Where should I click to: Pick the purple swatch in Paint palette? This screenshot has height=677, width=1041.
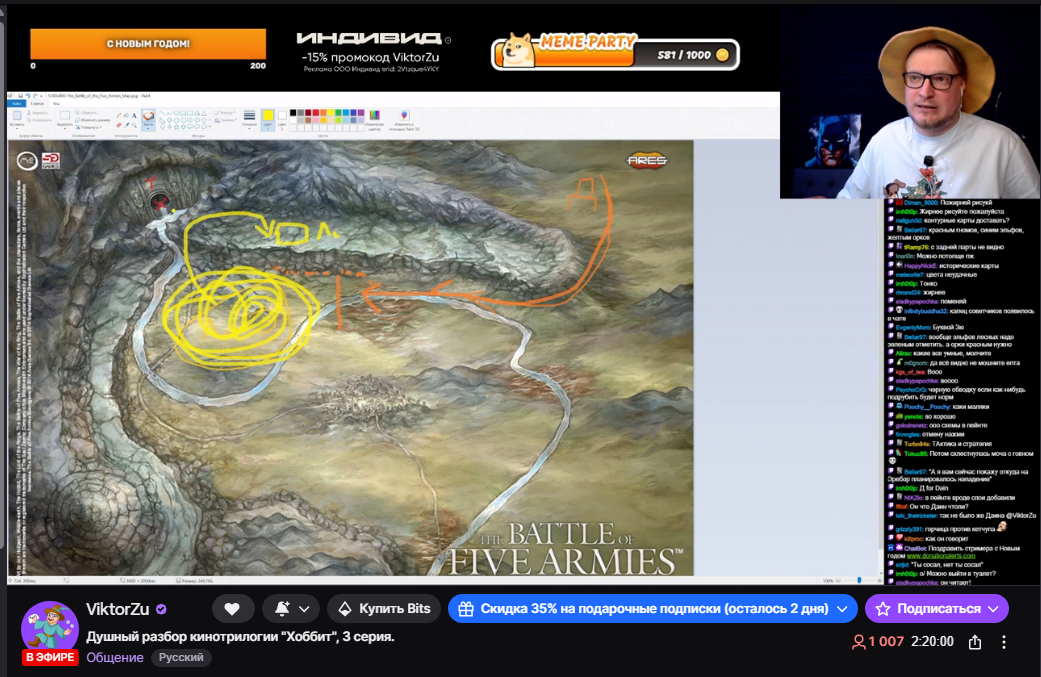pyautogui.click(x=361, y=113)
